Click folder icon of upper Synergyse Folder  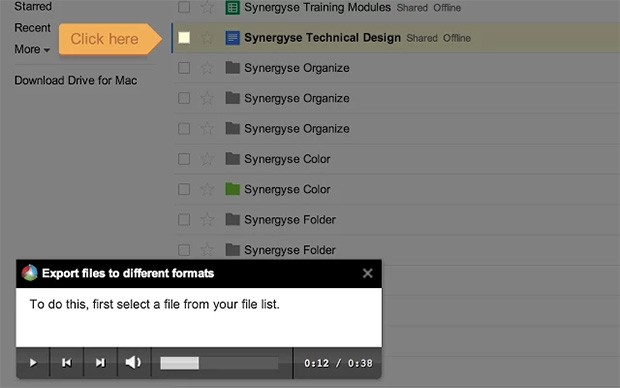pyautogui.click(x=232, y=219)
